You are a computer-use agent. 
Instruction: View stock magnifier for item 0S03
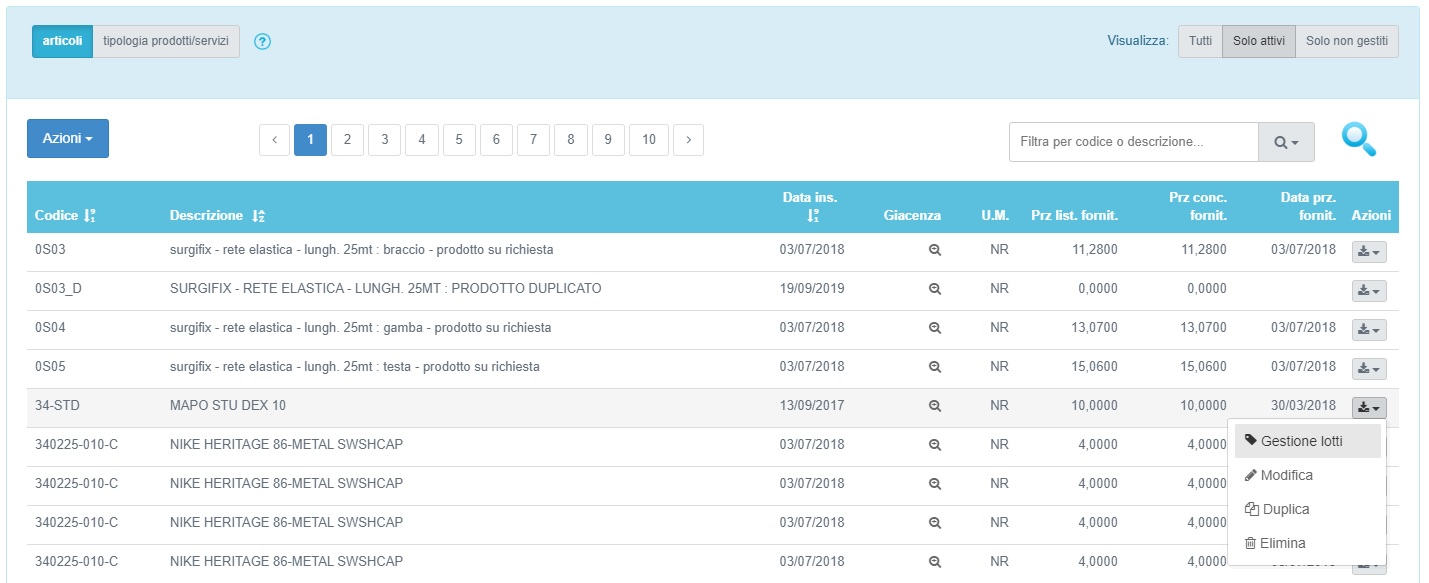tap(935, 250)
